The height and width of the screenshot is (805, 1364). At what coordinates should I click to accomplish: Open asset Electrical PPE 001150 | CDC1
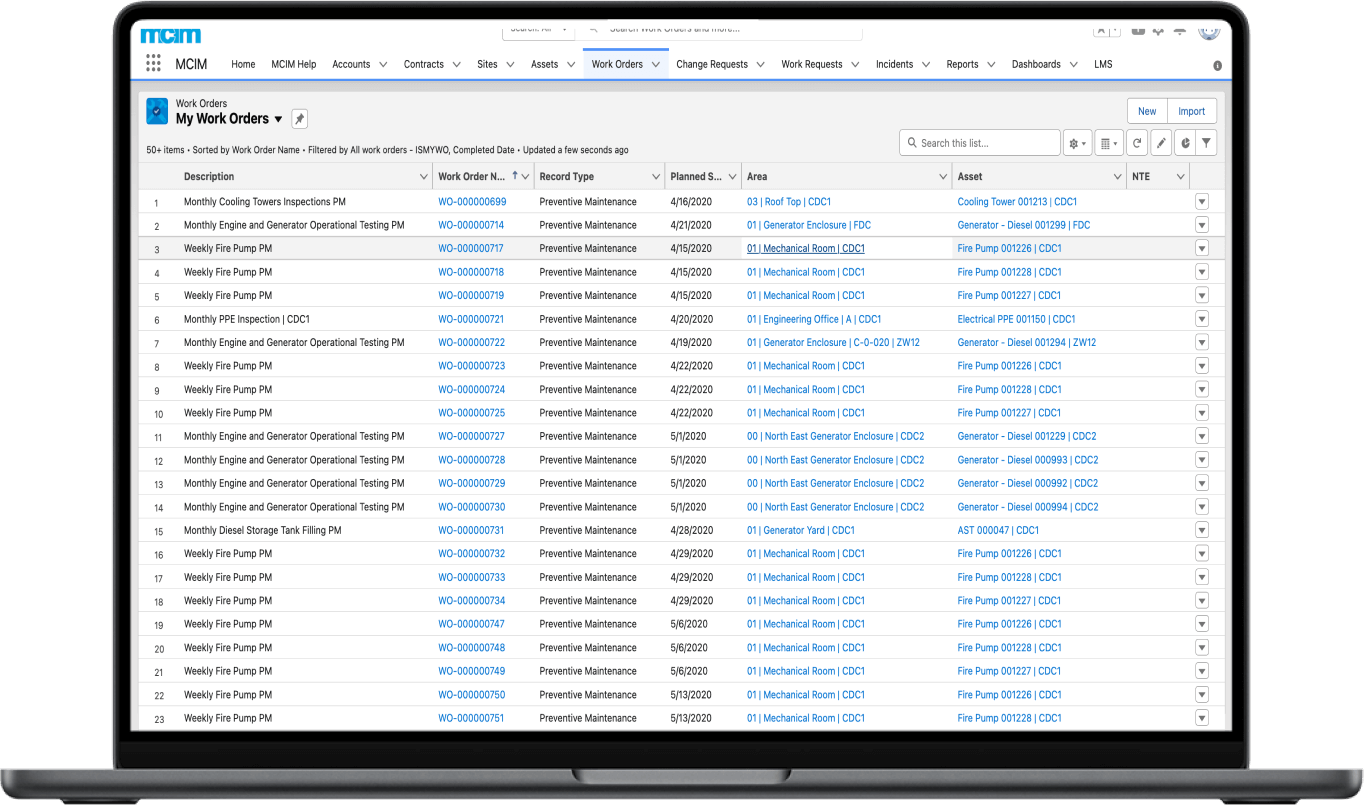(x=1016, y=319)
